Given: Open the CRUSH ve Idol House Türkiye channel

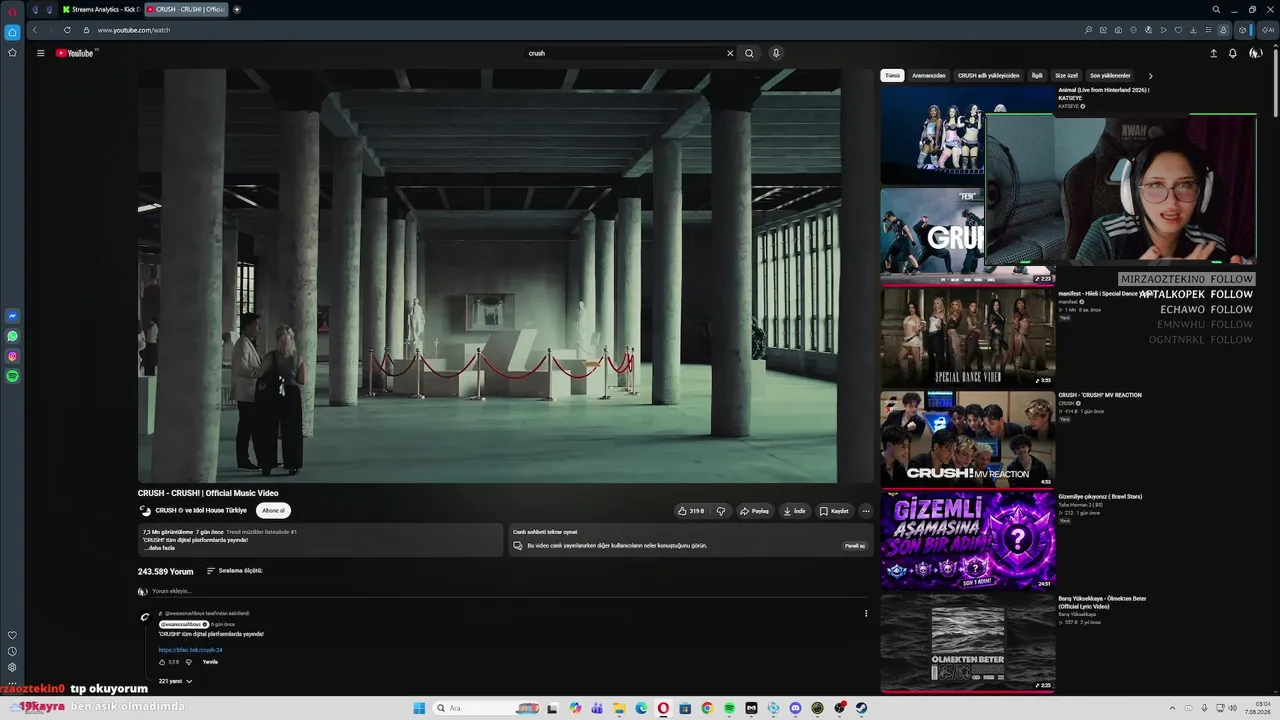Looking at the screenshot, I should point(201,511).
